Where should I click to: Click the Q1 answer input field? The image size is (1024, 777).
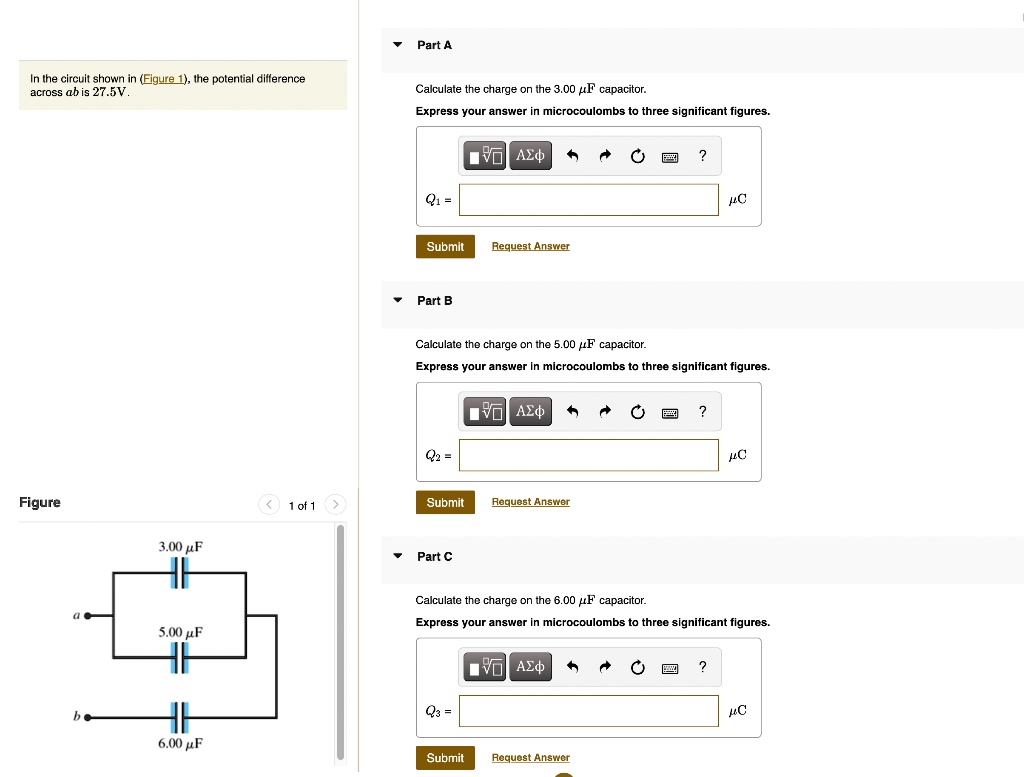[588, 199]
